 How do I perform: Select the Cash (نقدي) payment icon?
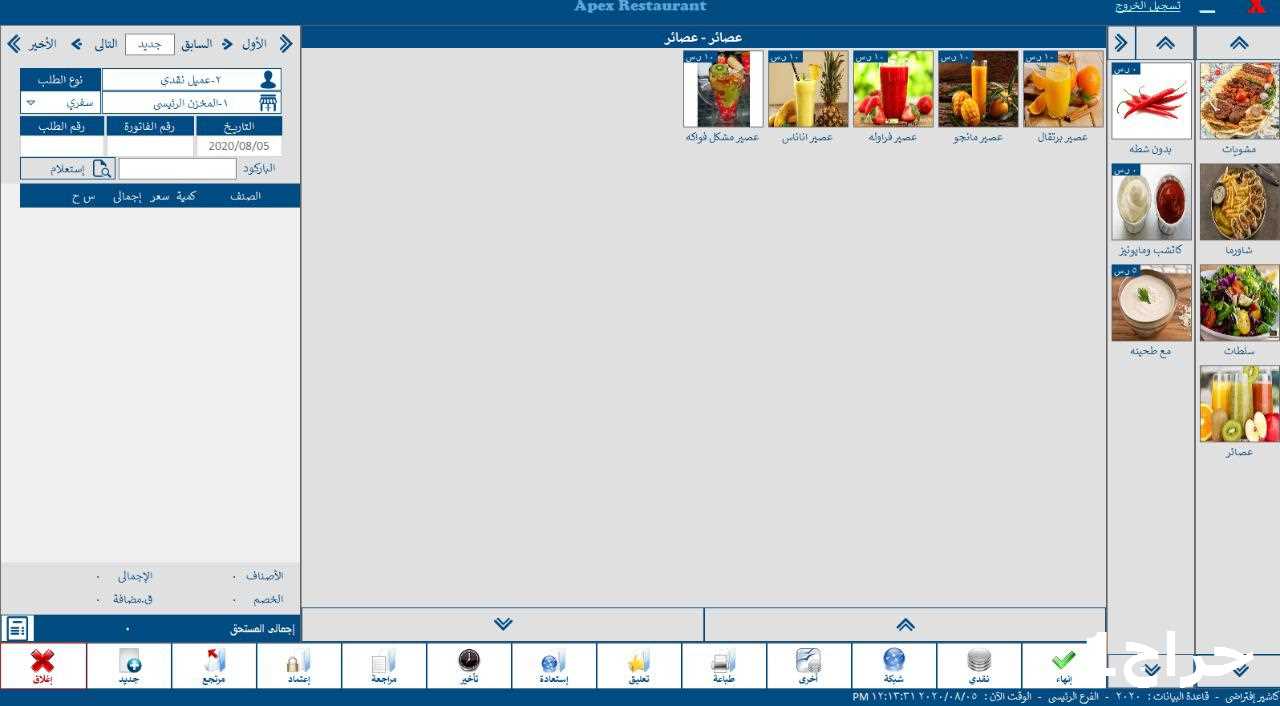(979, 665)
